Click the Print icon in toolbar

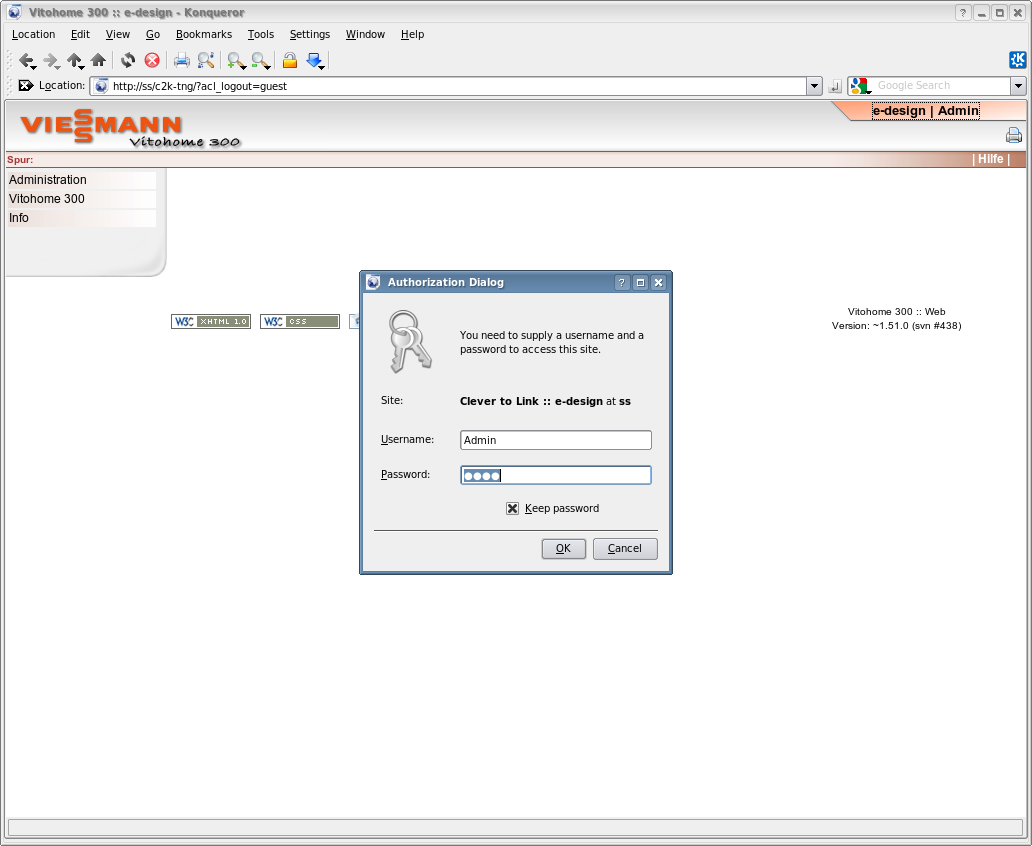click(181, 61)
